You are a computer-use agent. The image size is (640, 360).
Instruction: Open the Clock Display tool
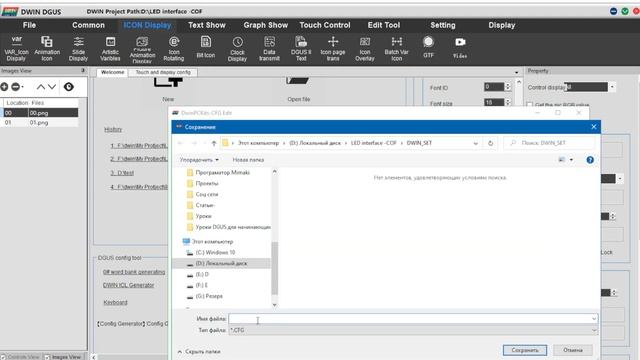coord(237,48)
